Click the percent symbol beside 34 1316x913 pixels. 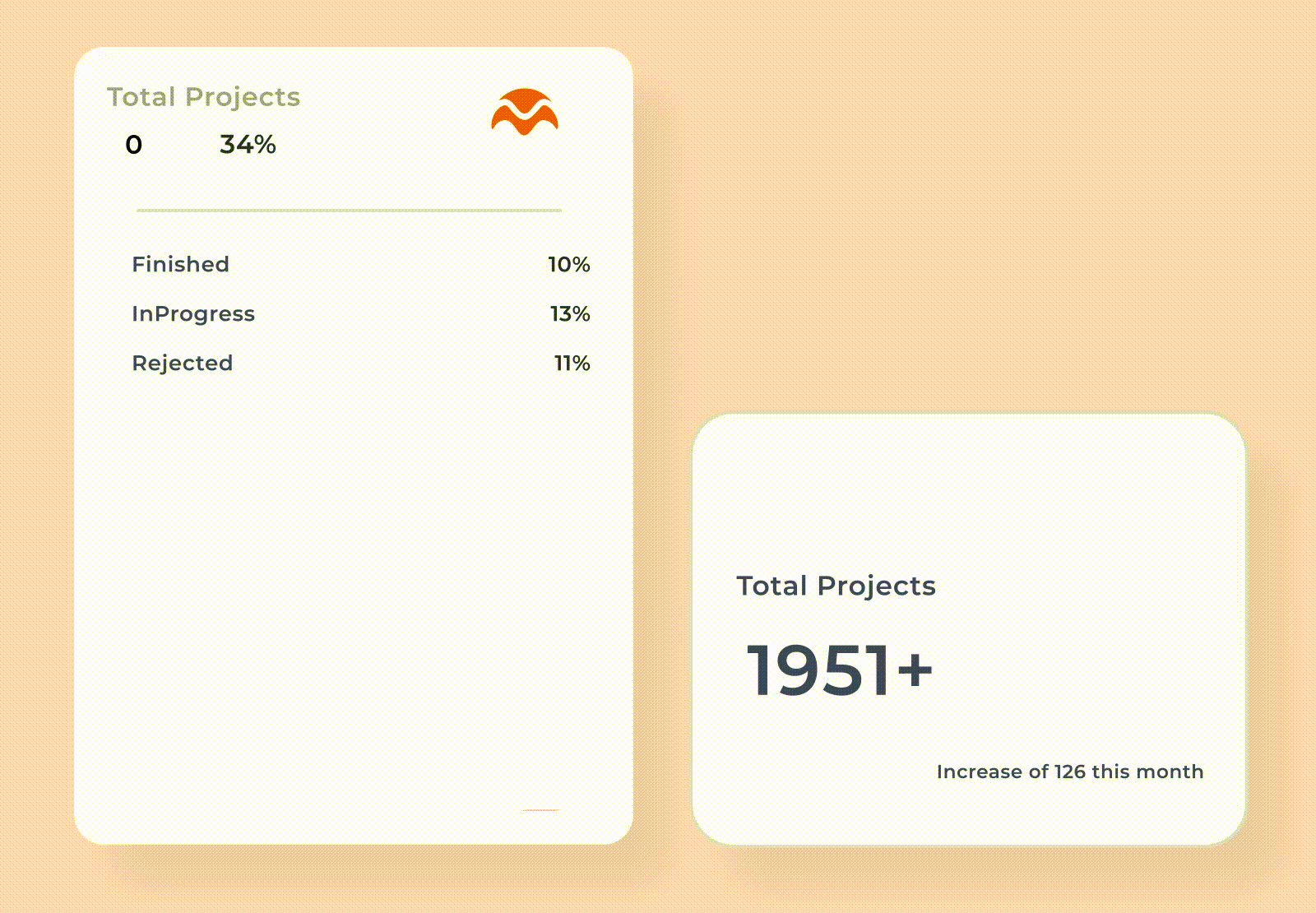[x=265, y=145]
